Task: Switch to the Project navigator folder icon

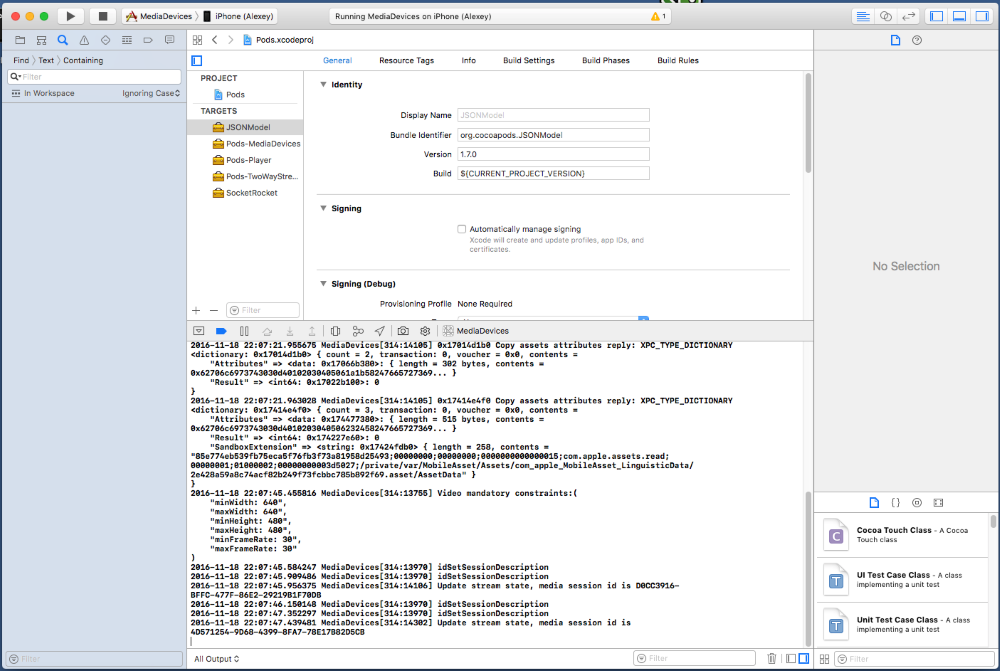Action: pyautogui.click(x=19, y=40)
